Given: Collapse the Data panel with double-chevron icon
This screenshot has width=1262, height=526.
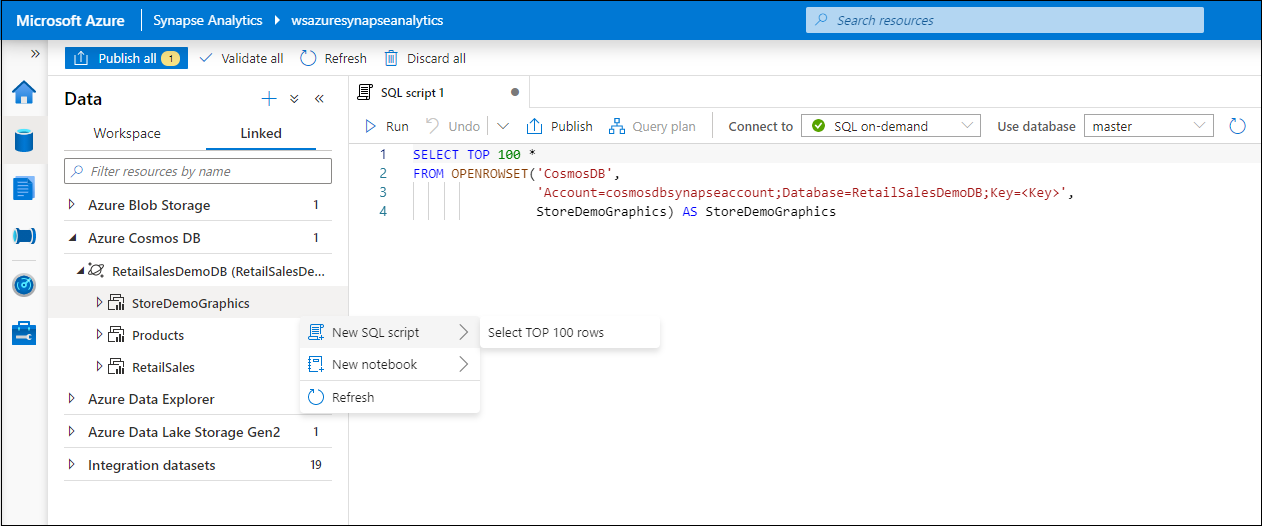Looking at the screenshot, I should 320,99.
